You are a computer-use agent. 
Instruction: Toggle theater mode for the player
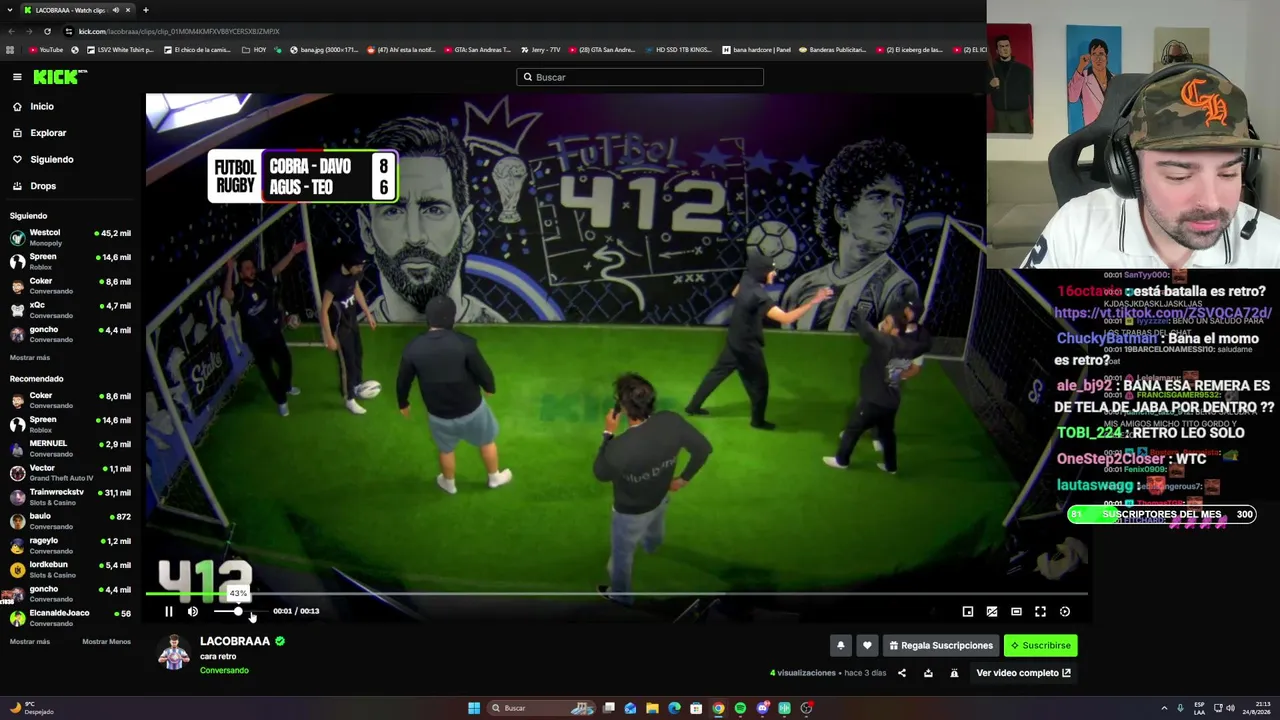coord(1016,611)
